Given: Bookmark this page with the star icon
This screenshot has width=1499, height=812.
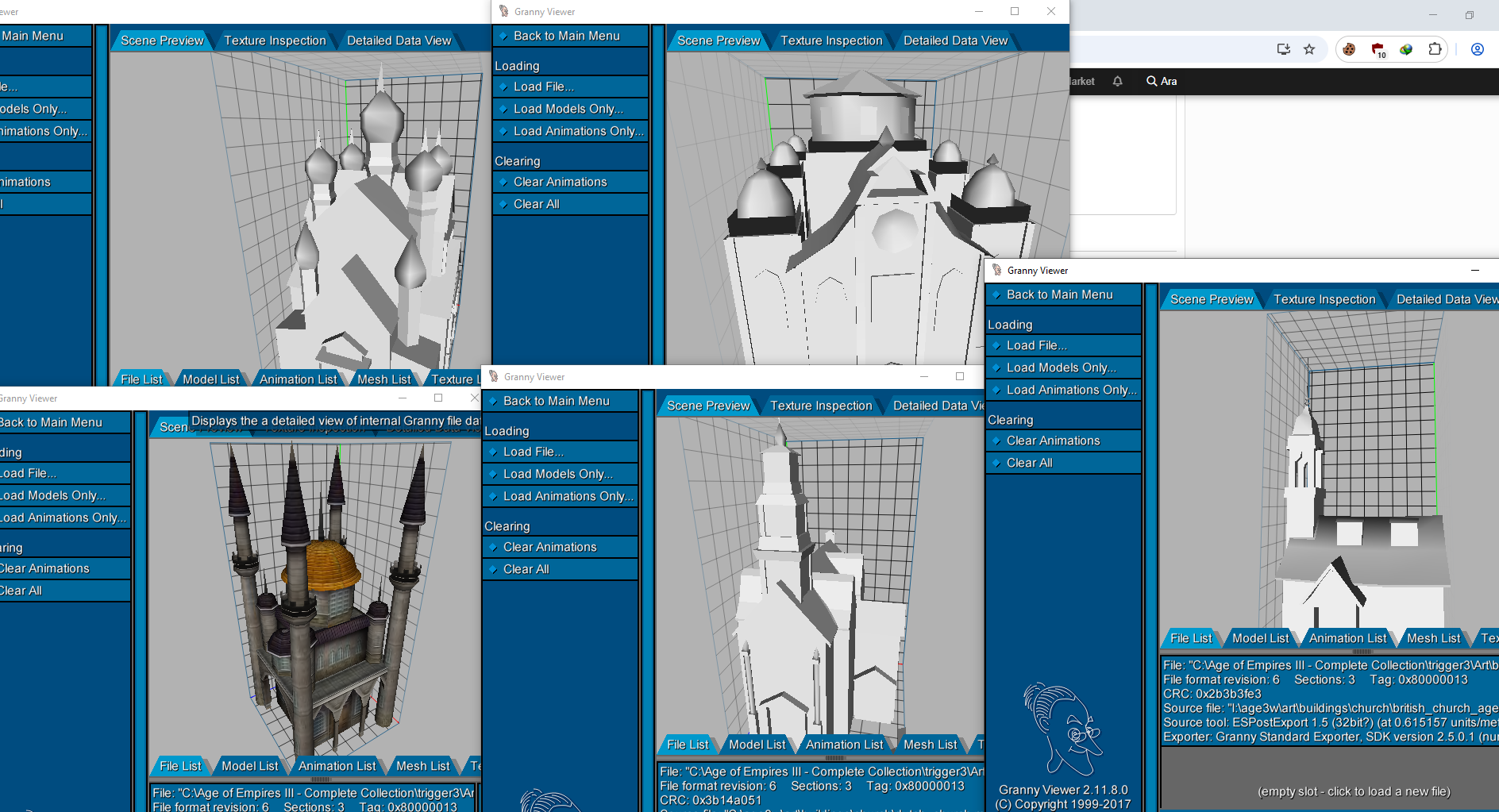Looking at the screenshot, I should (x=1309, y=49).
